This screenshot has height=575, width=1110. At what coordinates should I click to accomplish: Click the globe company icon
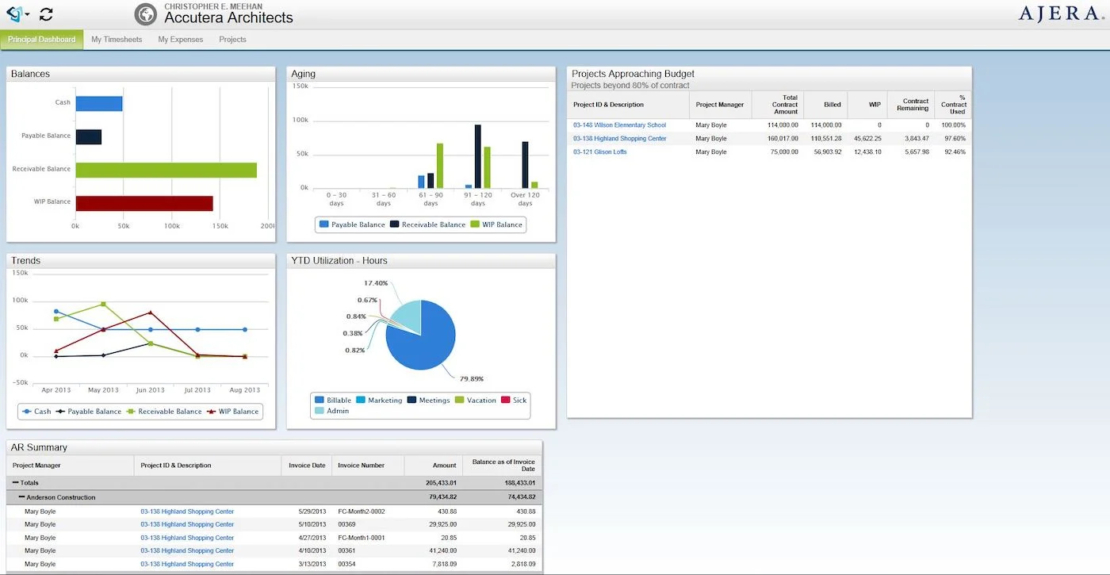point(146,14)
